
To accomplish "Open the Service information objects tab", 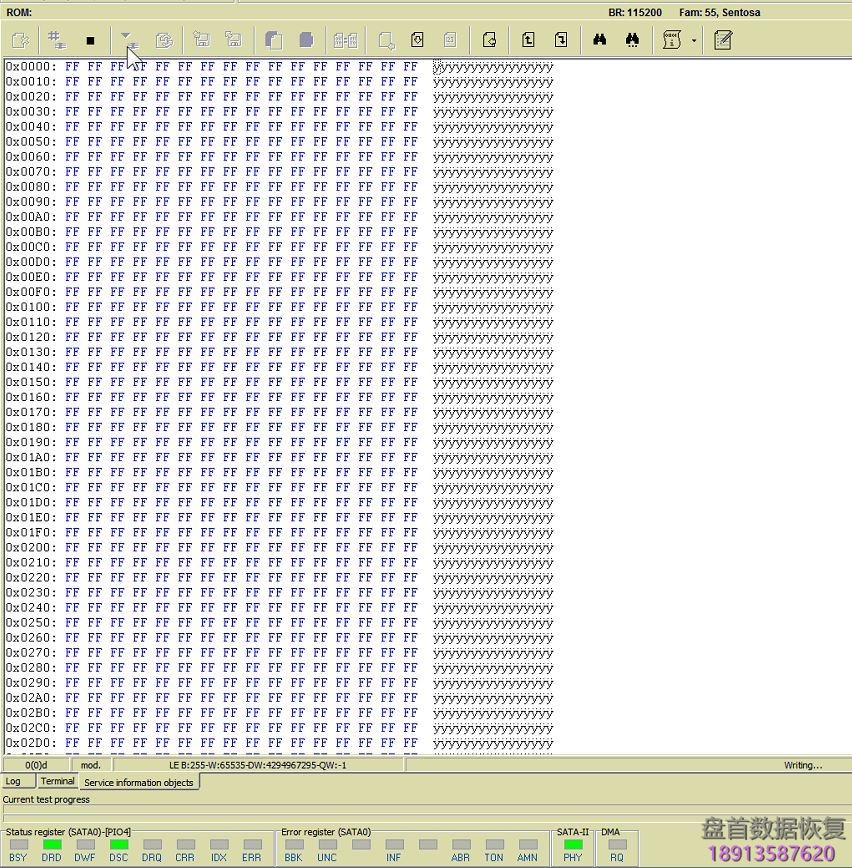I will (x=139, y=782).
